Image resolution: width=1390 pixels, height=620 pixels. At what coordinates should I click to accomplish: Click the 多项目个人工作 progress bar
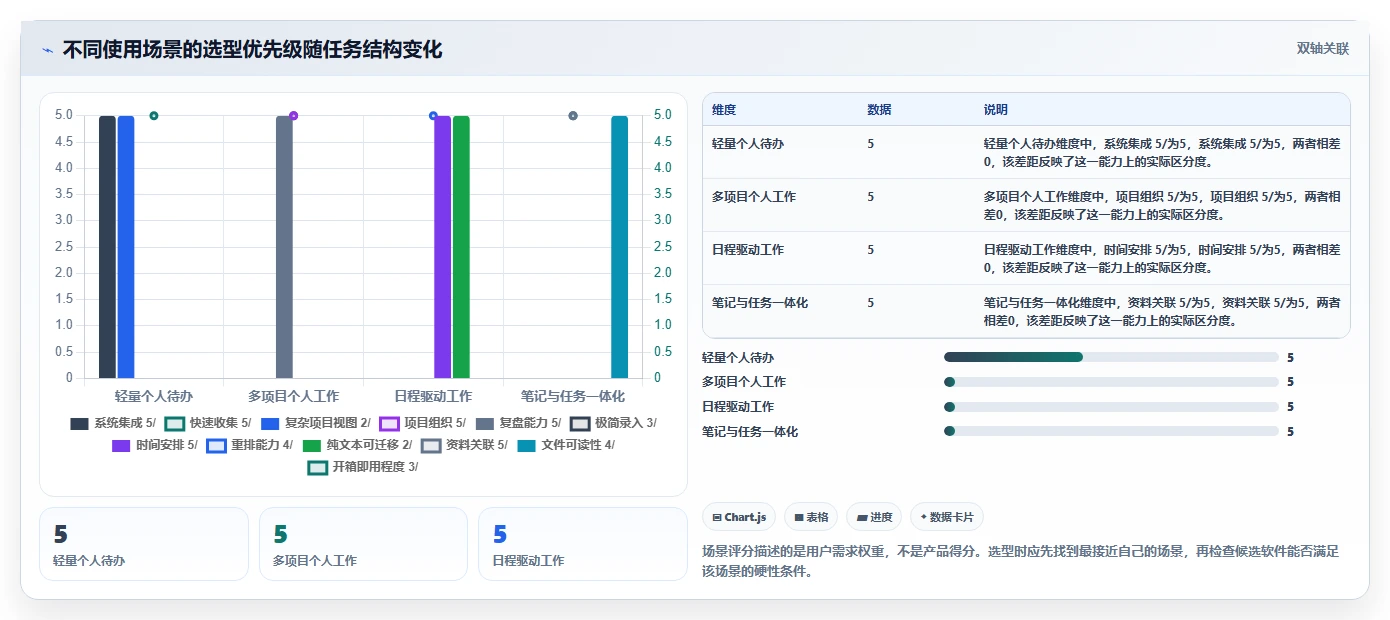[x=1111, y=382]
